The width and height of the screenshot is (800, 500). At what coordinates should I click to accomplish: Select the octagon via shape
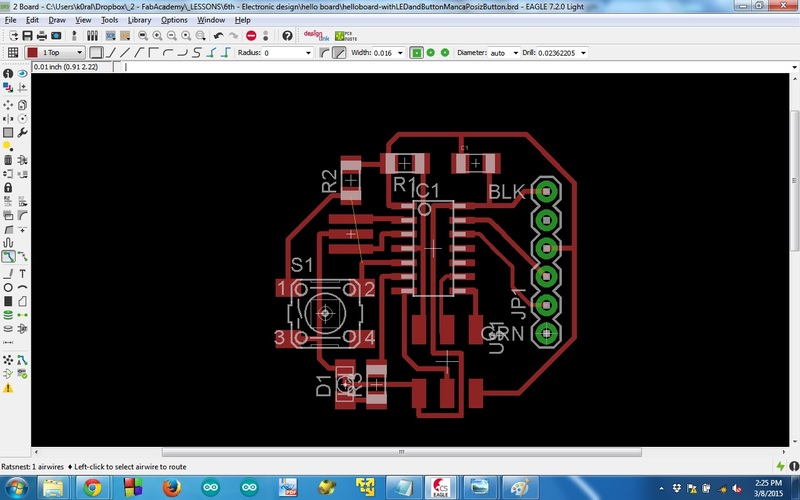[x=445, y=53]
